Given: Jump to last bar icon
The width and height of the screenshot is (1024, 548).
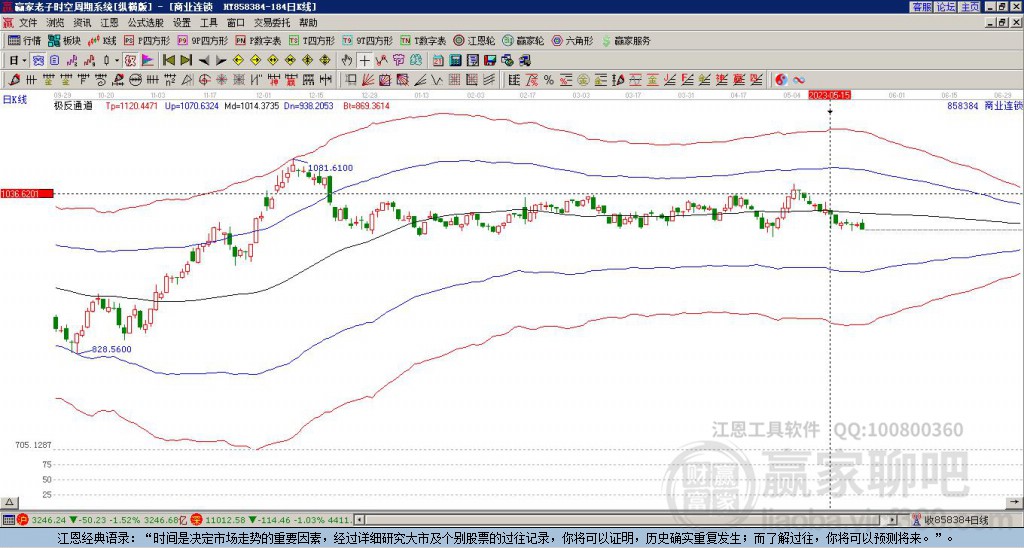Looking at the screenshot, I should coord(186,60).
